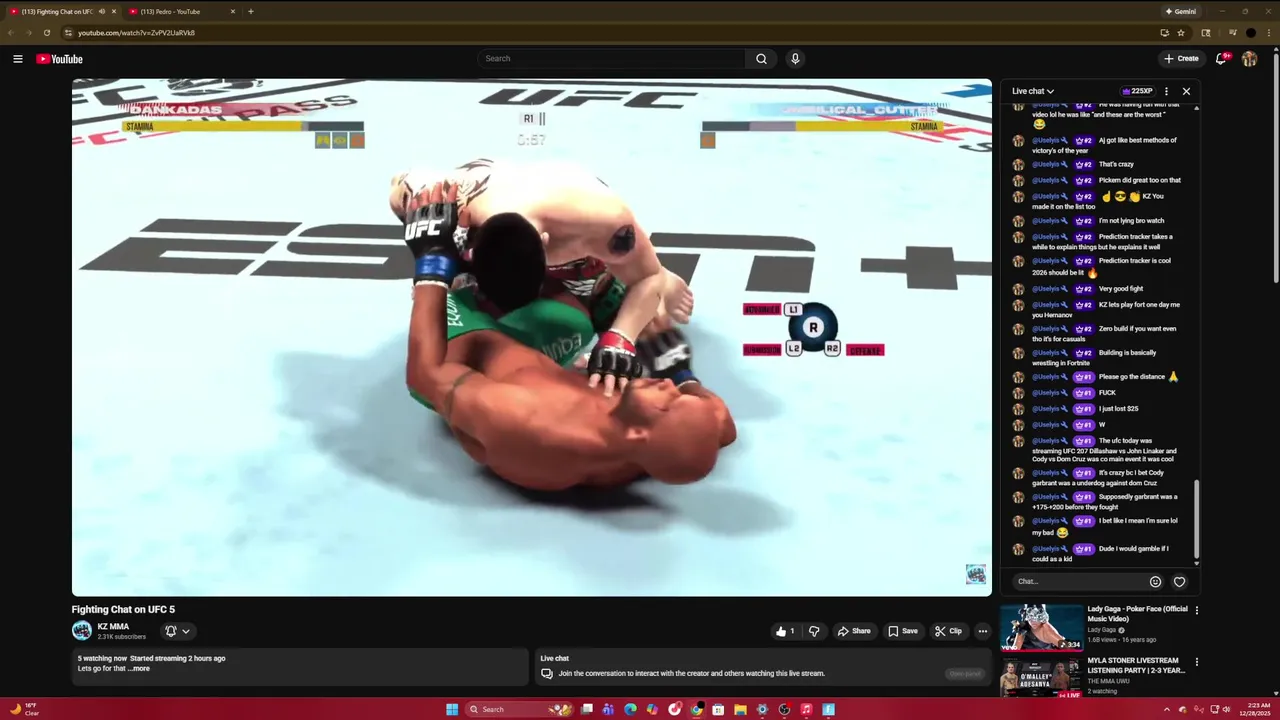1280x720 pixels.
Task: Reload the page in browser toolbar
Action: pos(46,33)
